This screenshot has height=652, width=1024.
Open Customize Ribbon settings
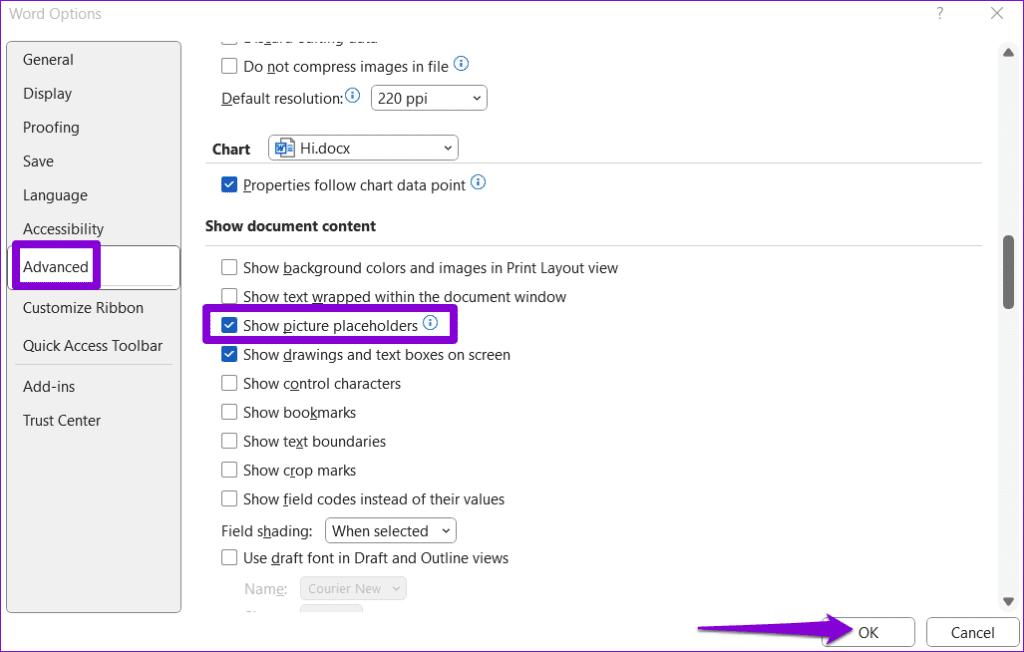pos(82,307)
